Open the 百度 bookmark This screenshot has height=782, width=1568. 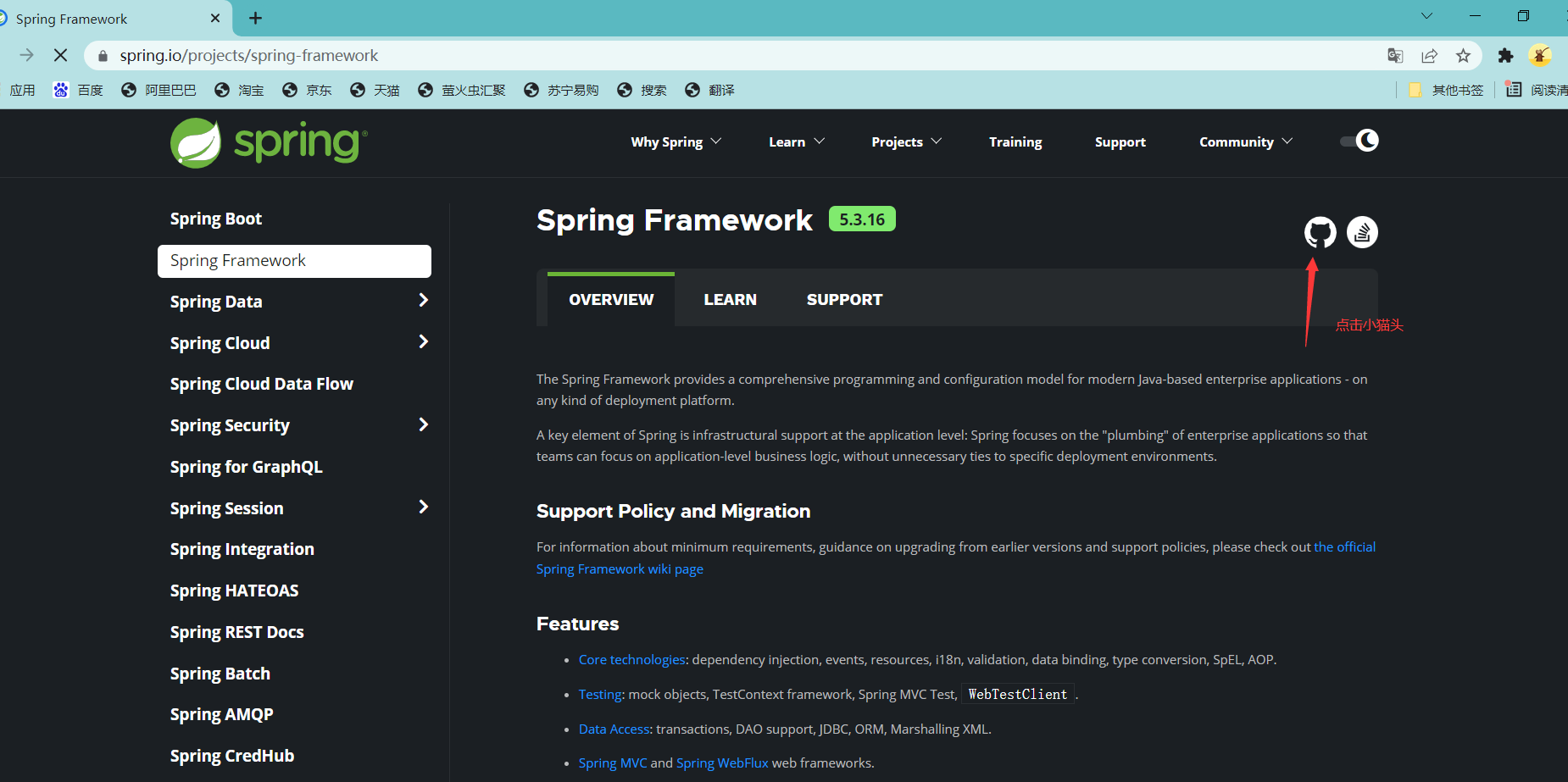click(x=78, y=90)
